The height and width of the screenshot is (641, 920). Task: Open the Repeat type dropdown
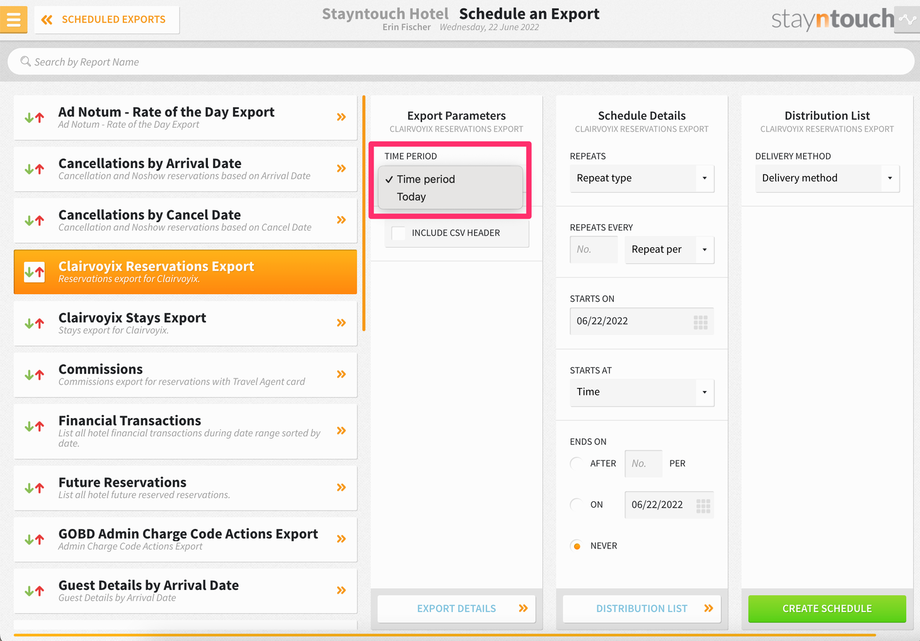(x=641, y=178)
